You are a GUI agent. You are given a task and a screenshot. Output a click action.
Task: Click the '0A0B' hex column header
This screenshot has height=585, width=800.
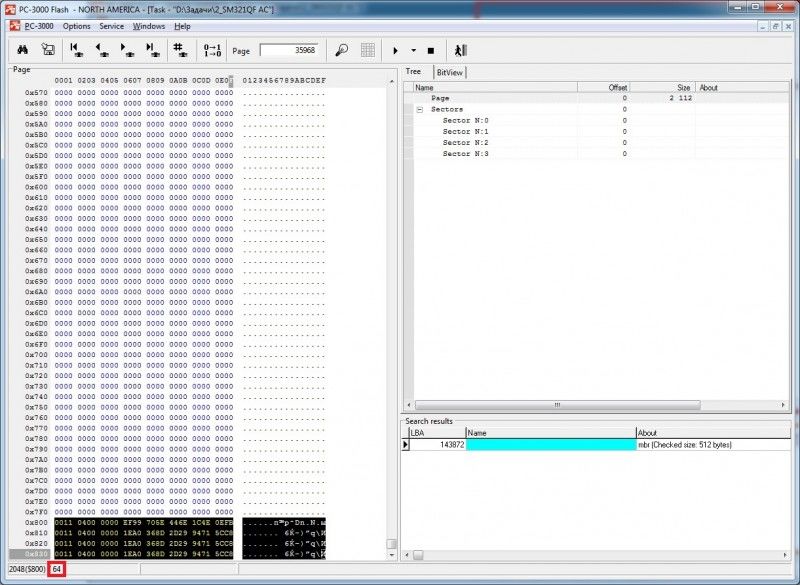pyautogui.click(x=178, y=81)
